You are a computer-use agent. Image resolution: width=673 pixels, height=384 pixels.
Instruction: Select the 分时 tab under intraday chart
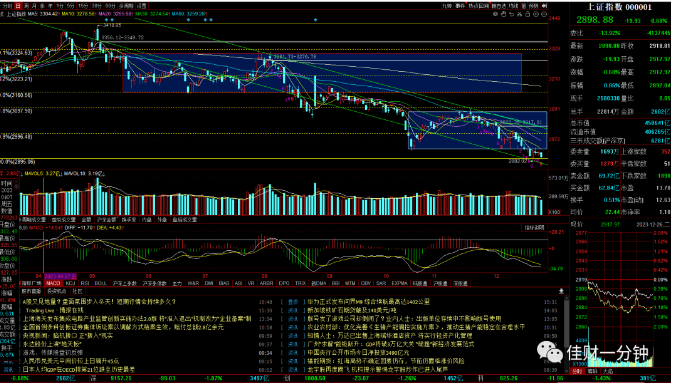click(578, 371)
